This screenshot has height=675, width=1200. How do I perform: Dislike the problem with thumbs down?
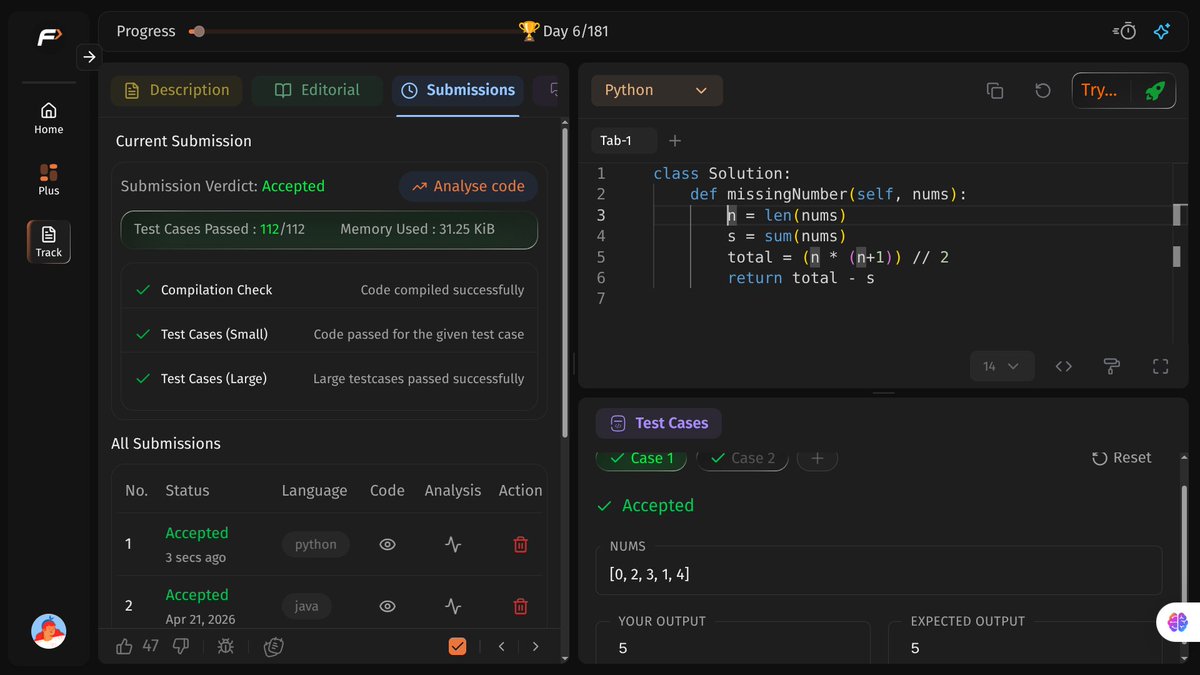[x=181, y=646]
